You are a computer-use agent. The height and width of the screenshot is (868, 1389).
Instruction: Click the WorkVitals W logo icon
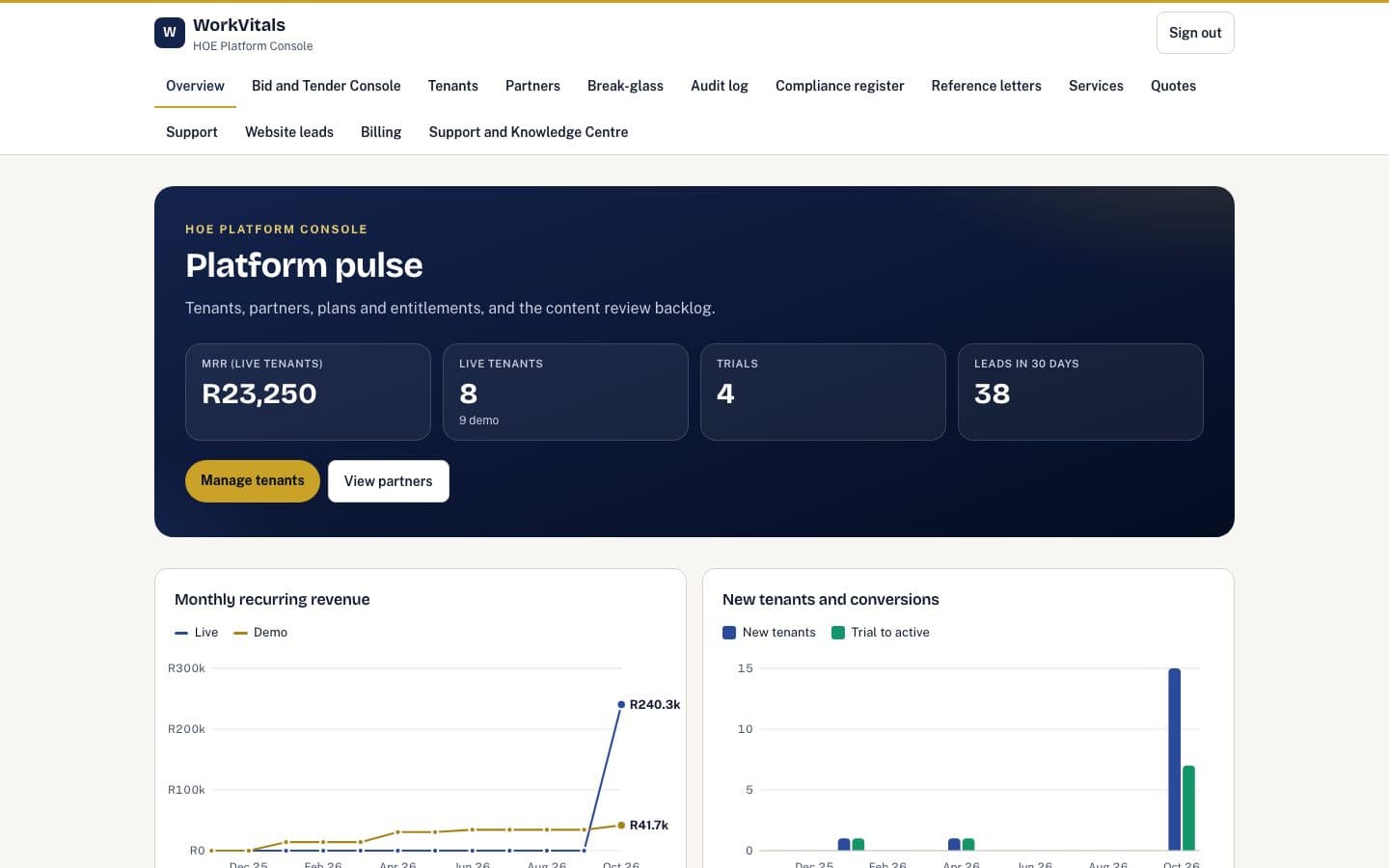170,33
